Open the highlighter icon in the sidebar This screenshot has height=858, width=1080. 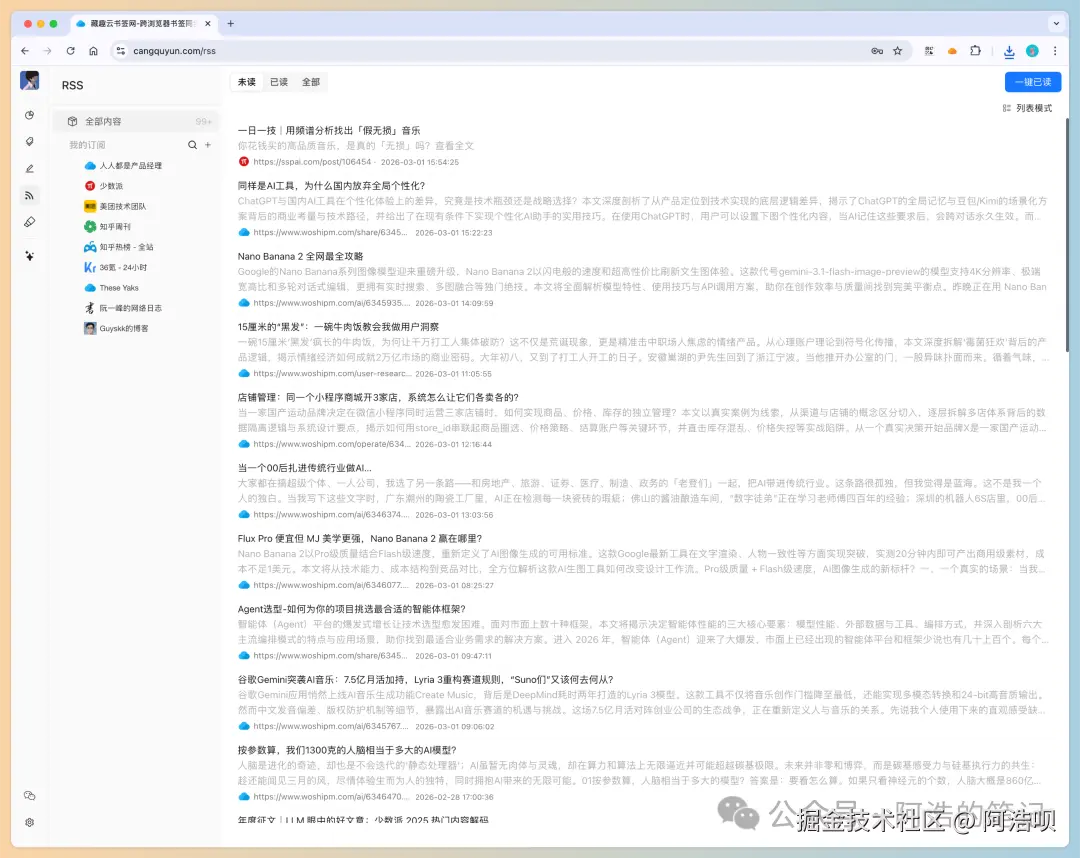(30, 222)
